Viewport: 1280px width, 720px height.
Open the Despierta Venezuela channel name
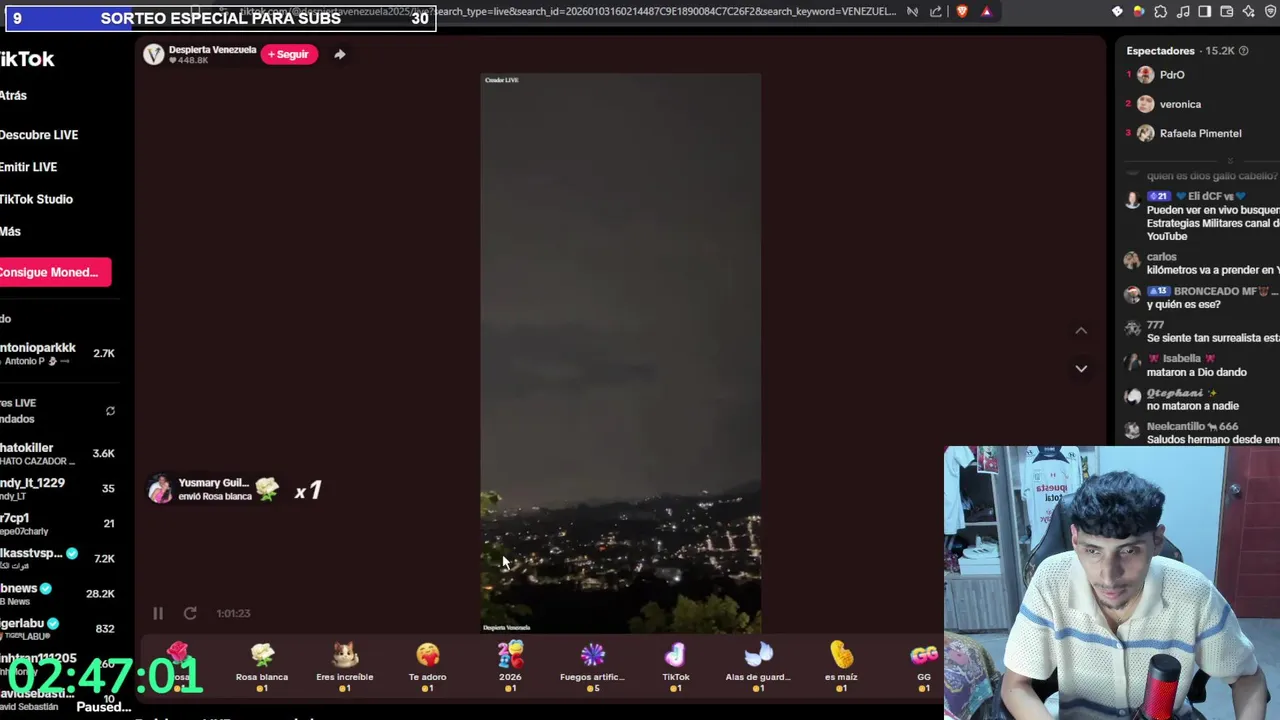tap(212, 49)
